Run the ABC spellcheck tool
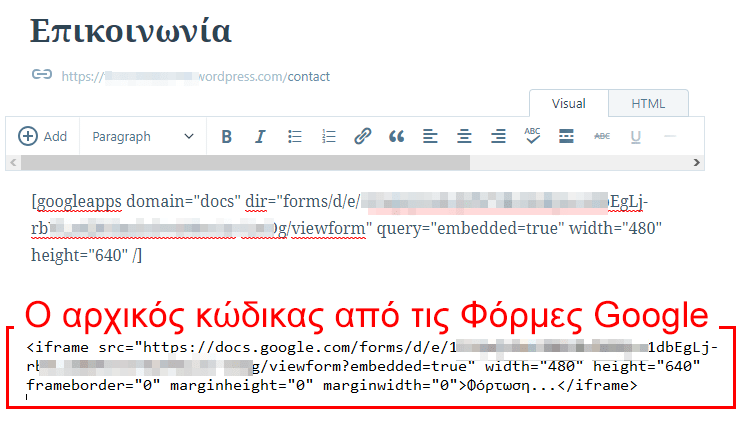Screen dimensions: 750x432 [x=532, y=136]
